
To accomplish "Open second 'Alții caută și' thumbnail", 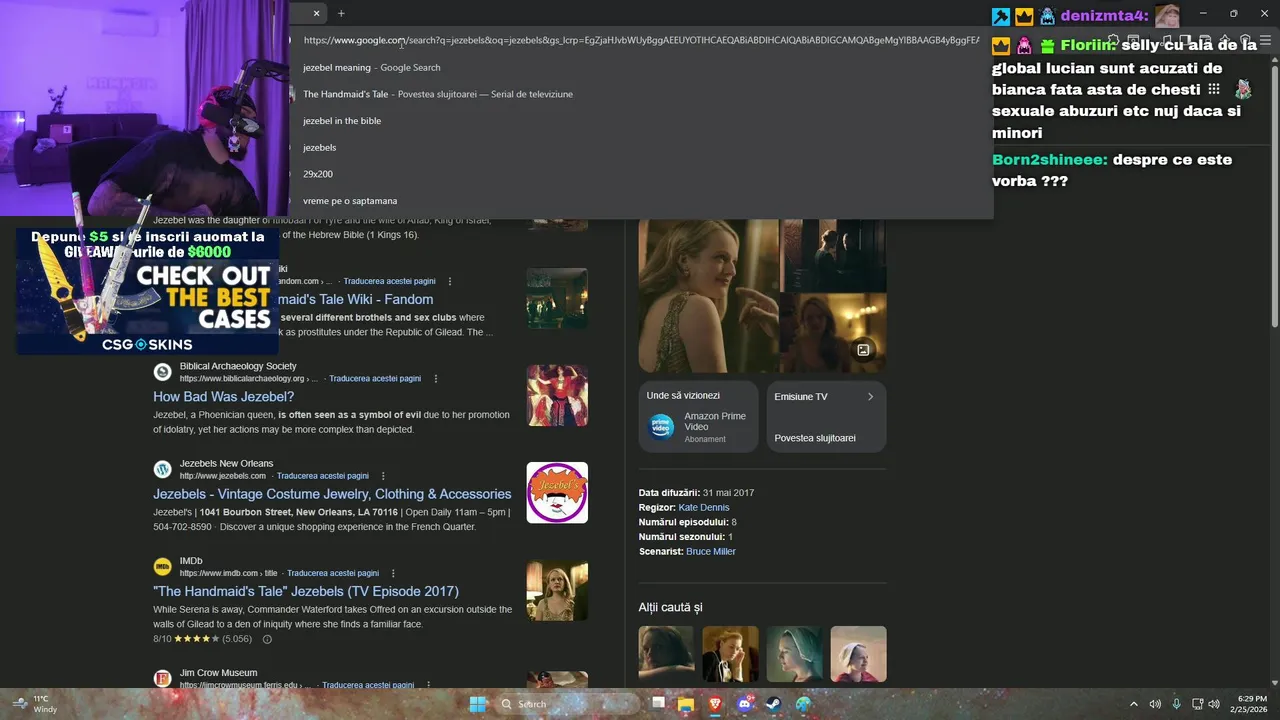I will (x=730, y=654).
